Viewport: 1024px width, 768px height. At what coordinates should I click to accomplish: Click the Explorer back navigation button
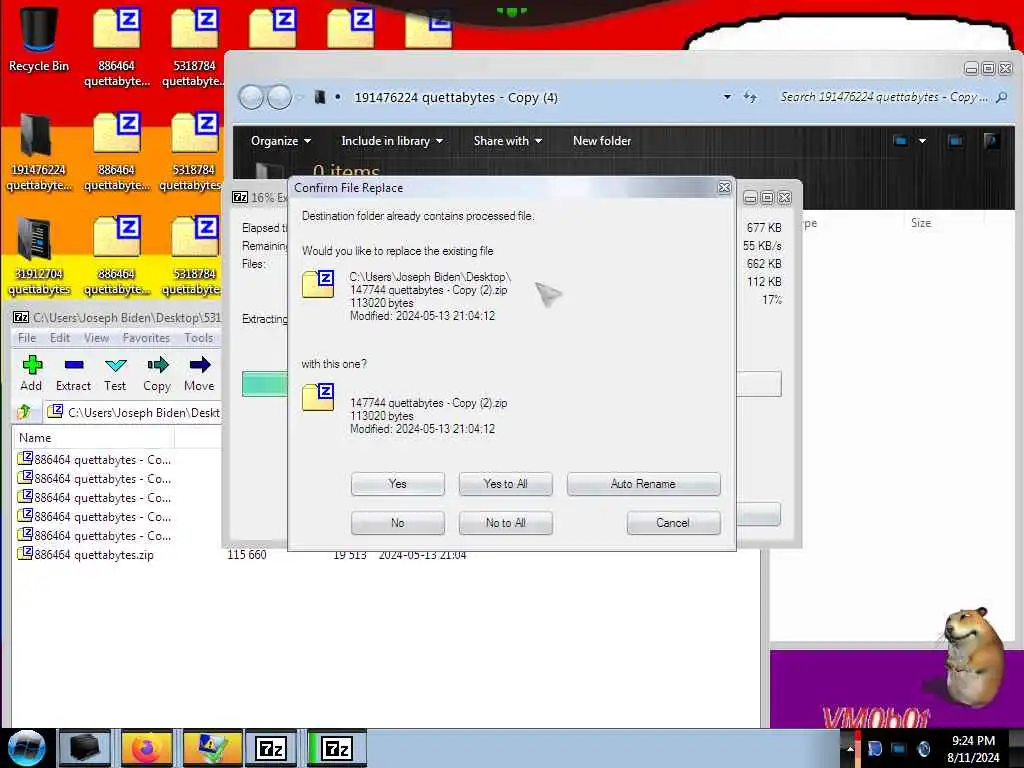click(x=252, y=97)
